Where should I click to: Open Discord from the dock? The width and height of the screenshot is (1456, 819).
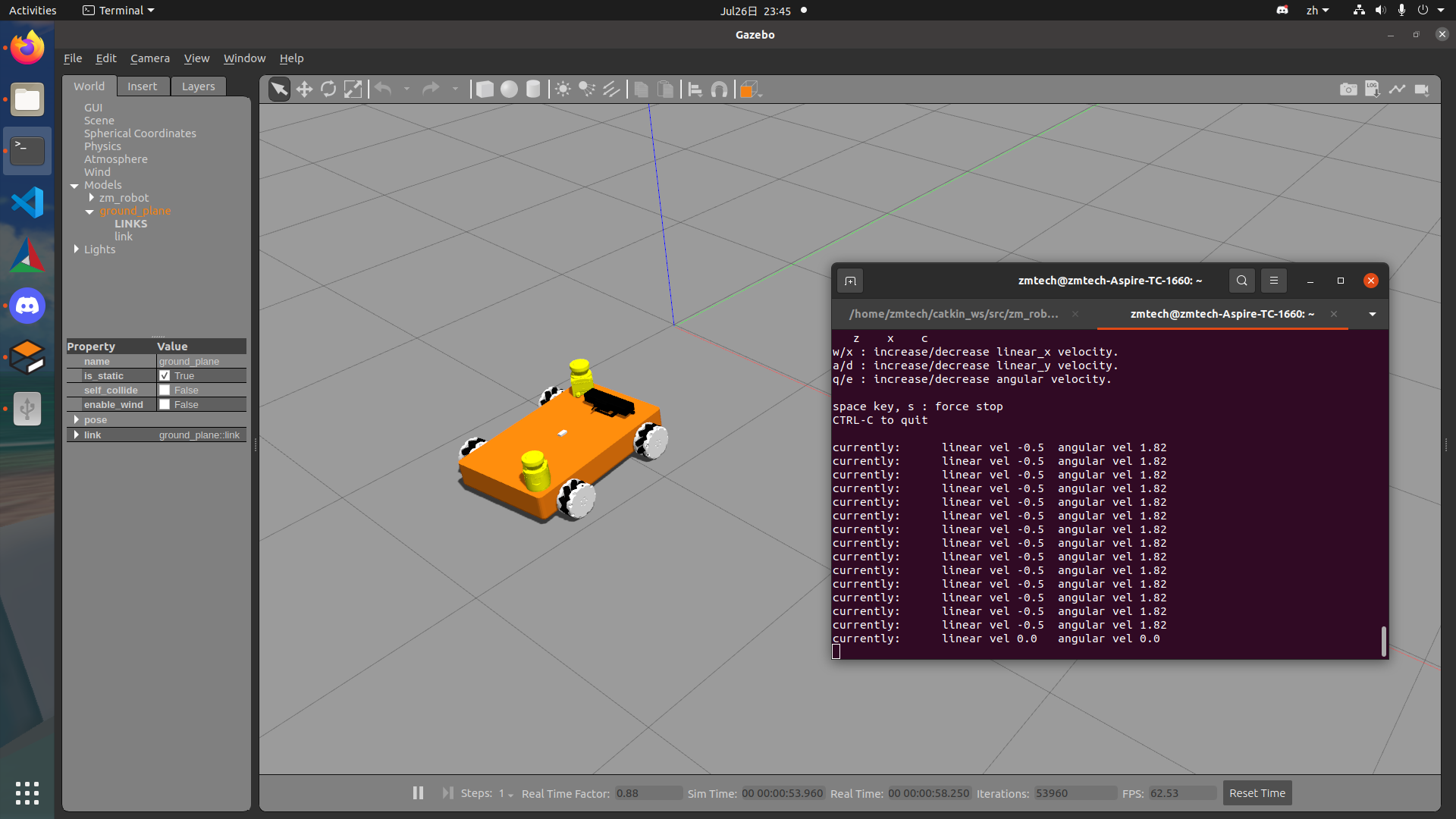coord(27,306)
